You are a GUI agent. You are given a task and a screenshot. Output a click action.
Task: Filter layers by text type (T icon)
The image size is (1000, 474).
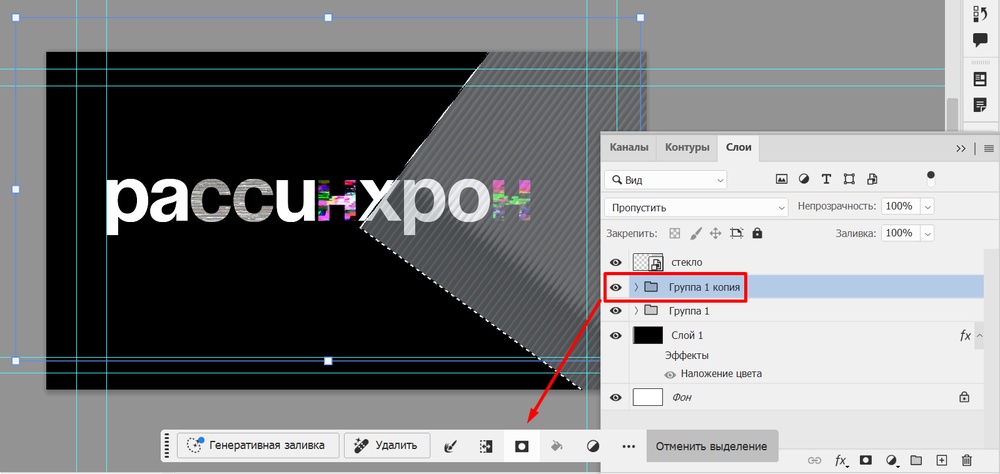pos(826,180)
